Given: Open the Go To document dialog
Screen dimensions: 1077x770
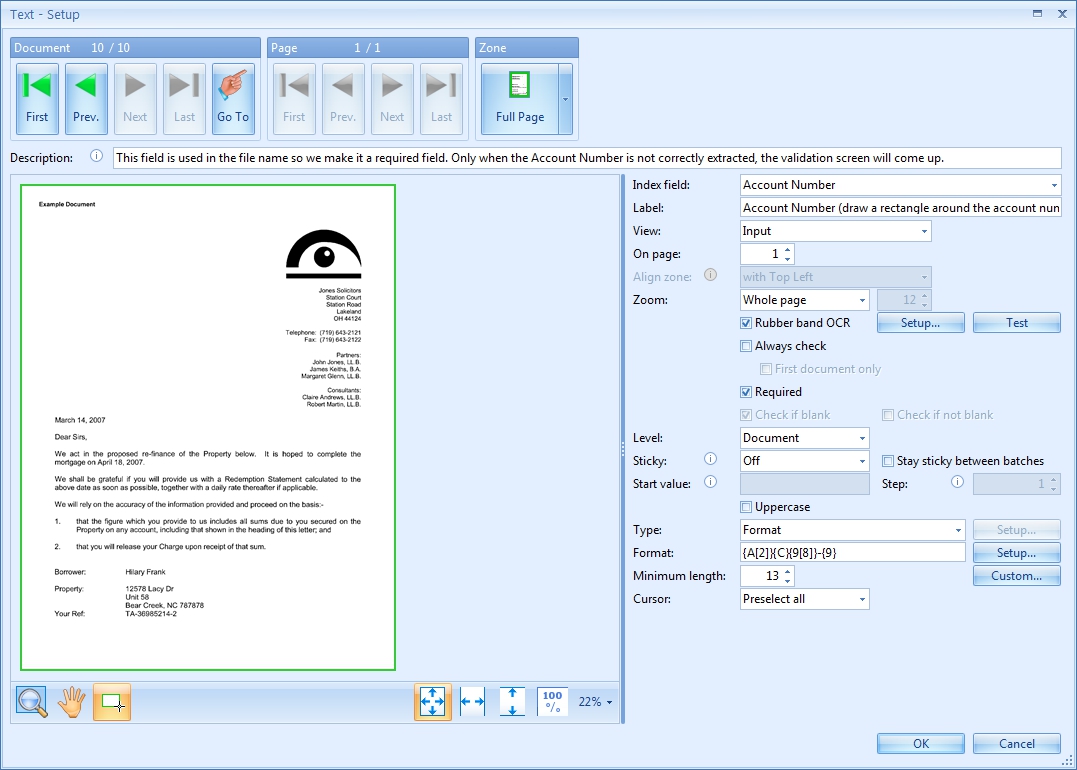Looking at the screenshot, I should (233, 99).
